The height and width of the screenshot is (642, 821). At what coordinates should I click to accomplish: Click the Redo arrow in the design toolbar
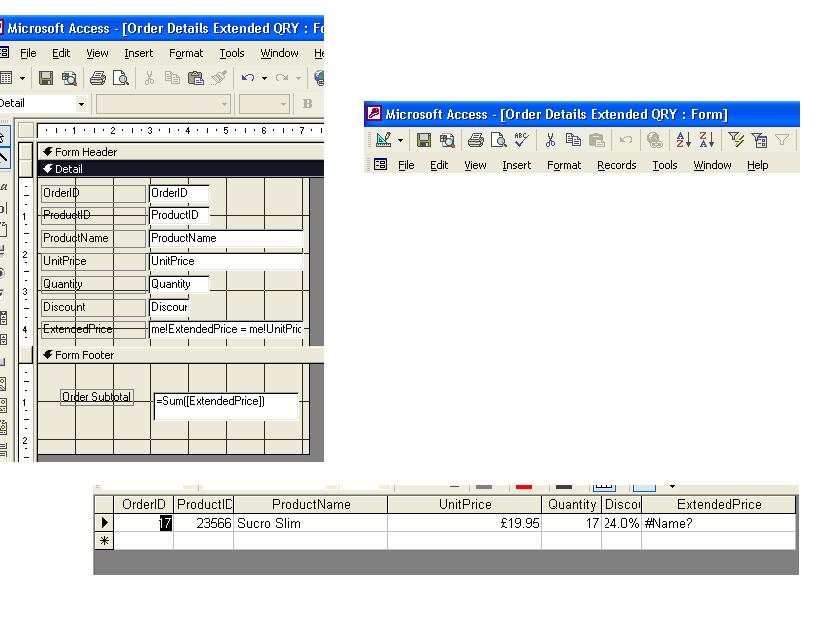pyautogui.click(x=282, y=78)
